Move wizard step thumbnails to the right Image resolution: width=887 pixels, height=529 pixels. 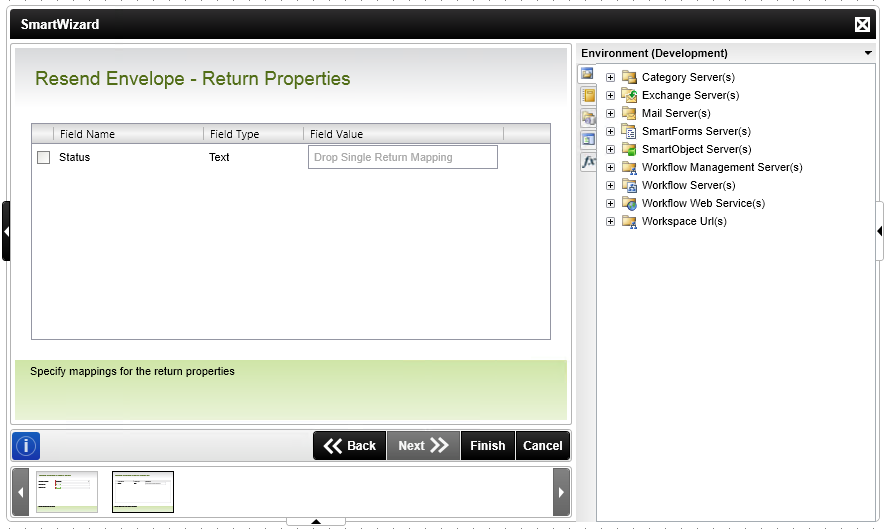pyautogui.click(x=561, y=492)
